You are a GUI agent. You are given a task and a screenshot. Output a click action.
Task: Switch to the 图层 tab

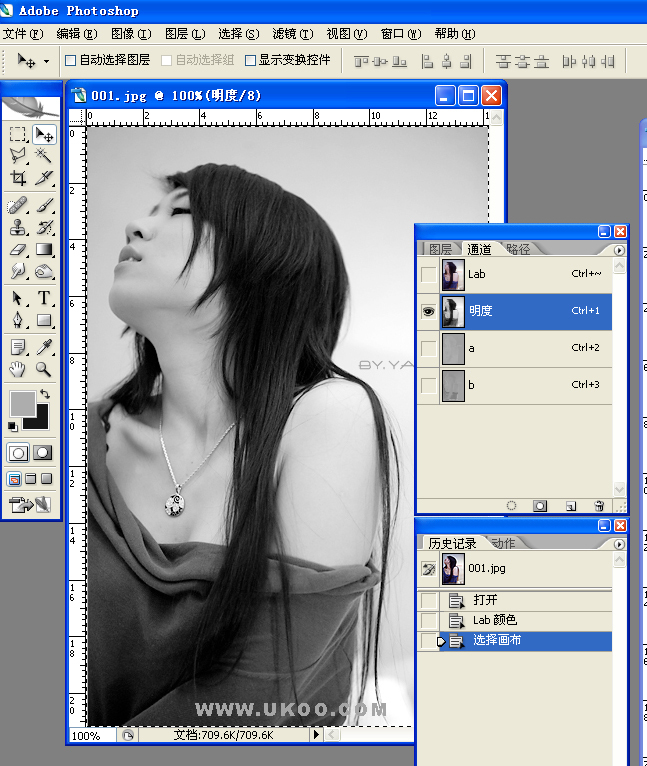440,249
